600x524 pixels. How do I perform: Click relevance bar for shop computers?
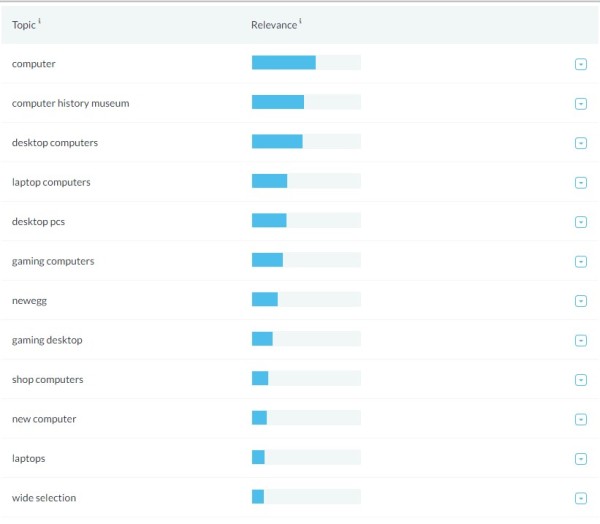click(x=306, y=378)
